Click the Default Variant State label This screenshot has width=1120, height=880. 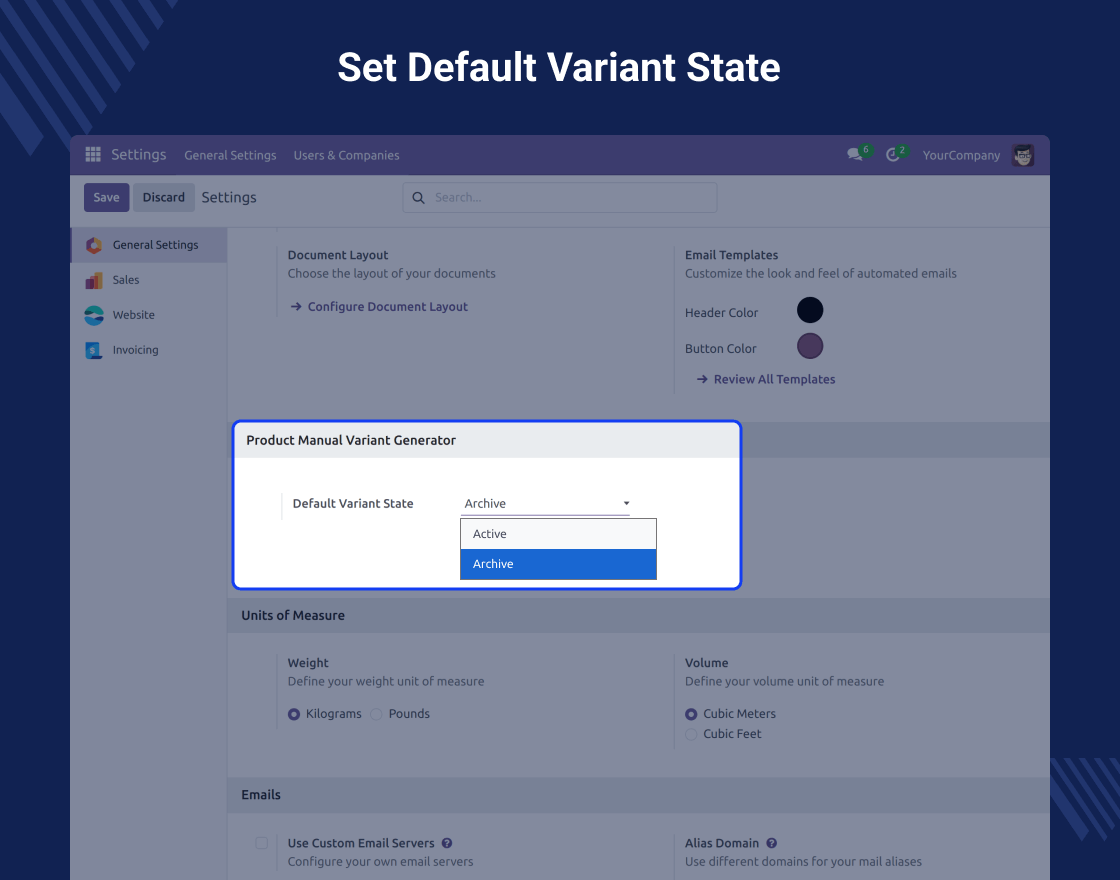pyautogui.click(x=353, y=504)
